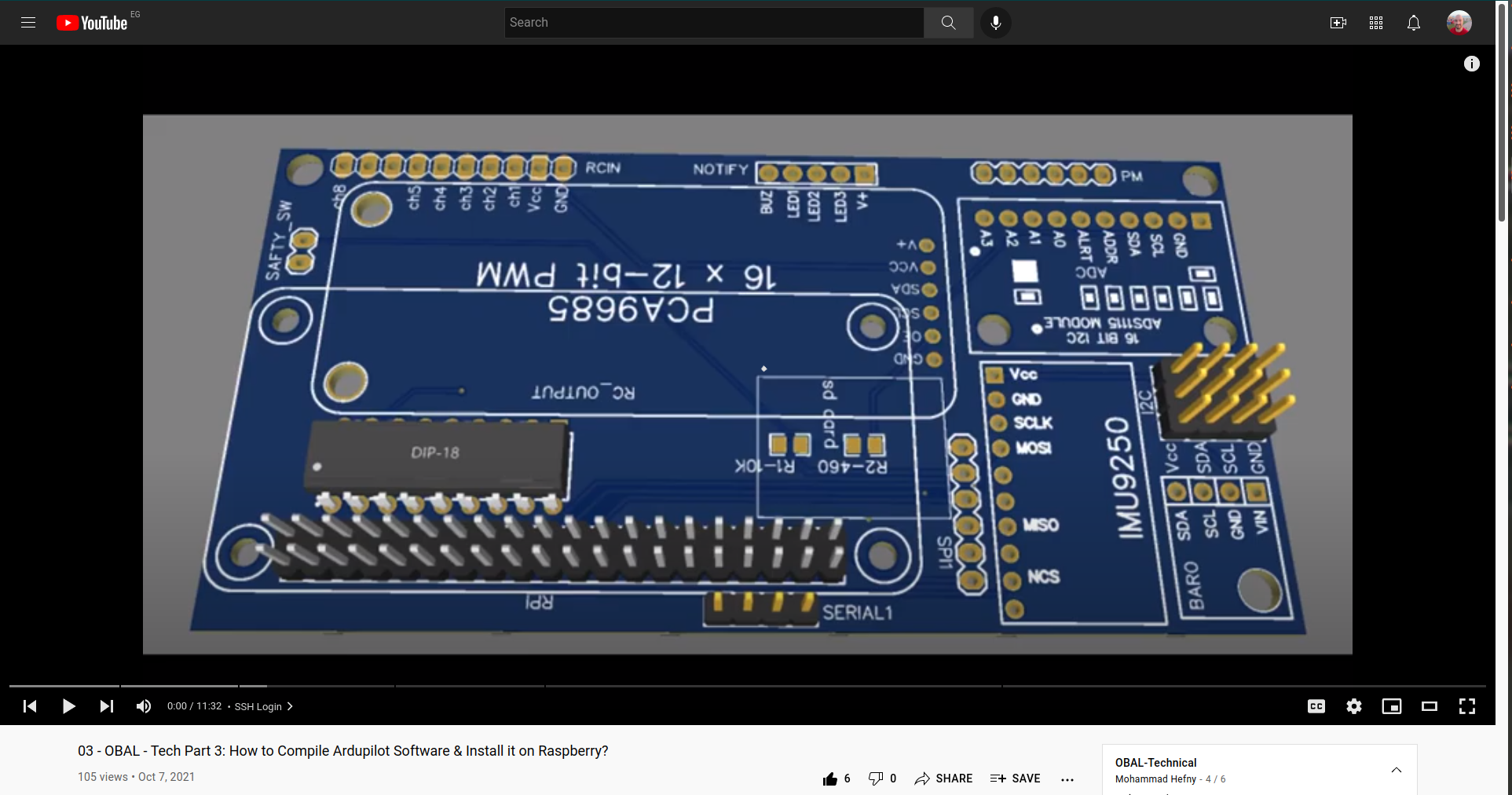This screenshot has width=1512, height=795.
Task: Click the '105 views • Oct 7, 2021' text
Action: [136, 777]
